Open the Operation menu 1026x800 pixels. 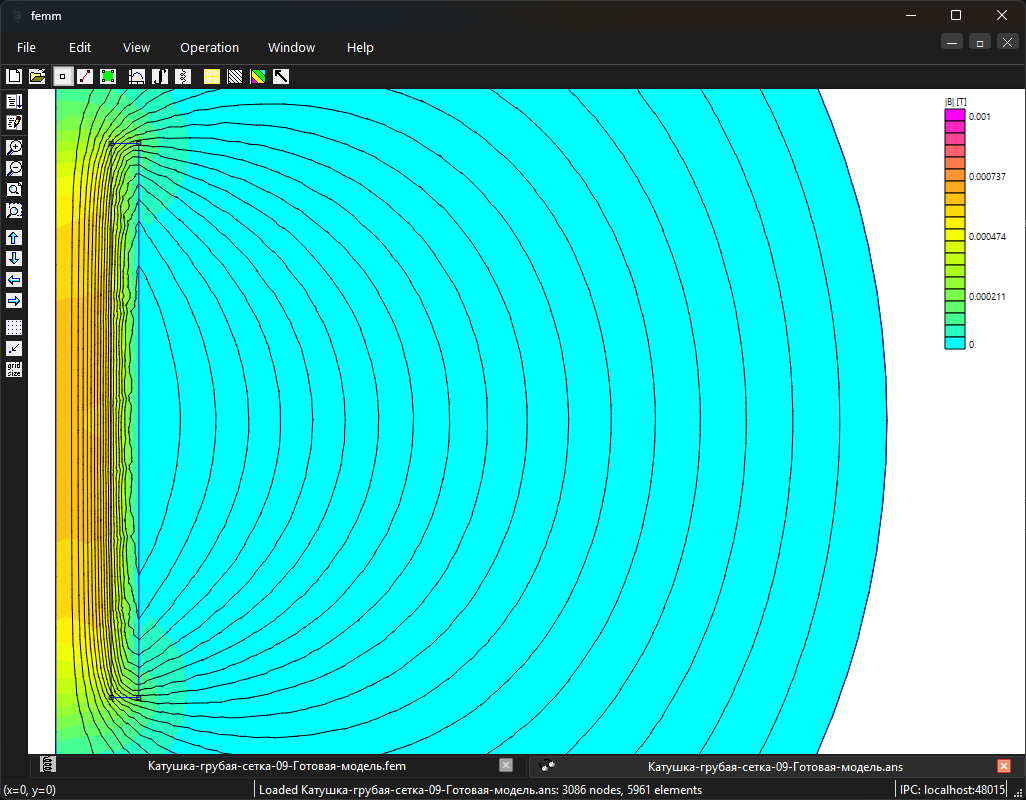click(x=209, y=48)
